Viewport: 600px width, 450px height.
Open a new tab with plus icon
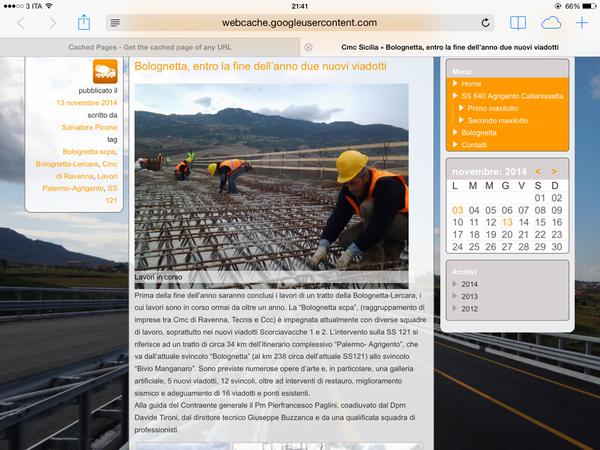[x=582, y=22]
